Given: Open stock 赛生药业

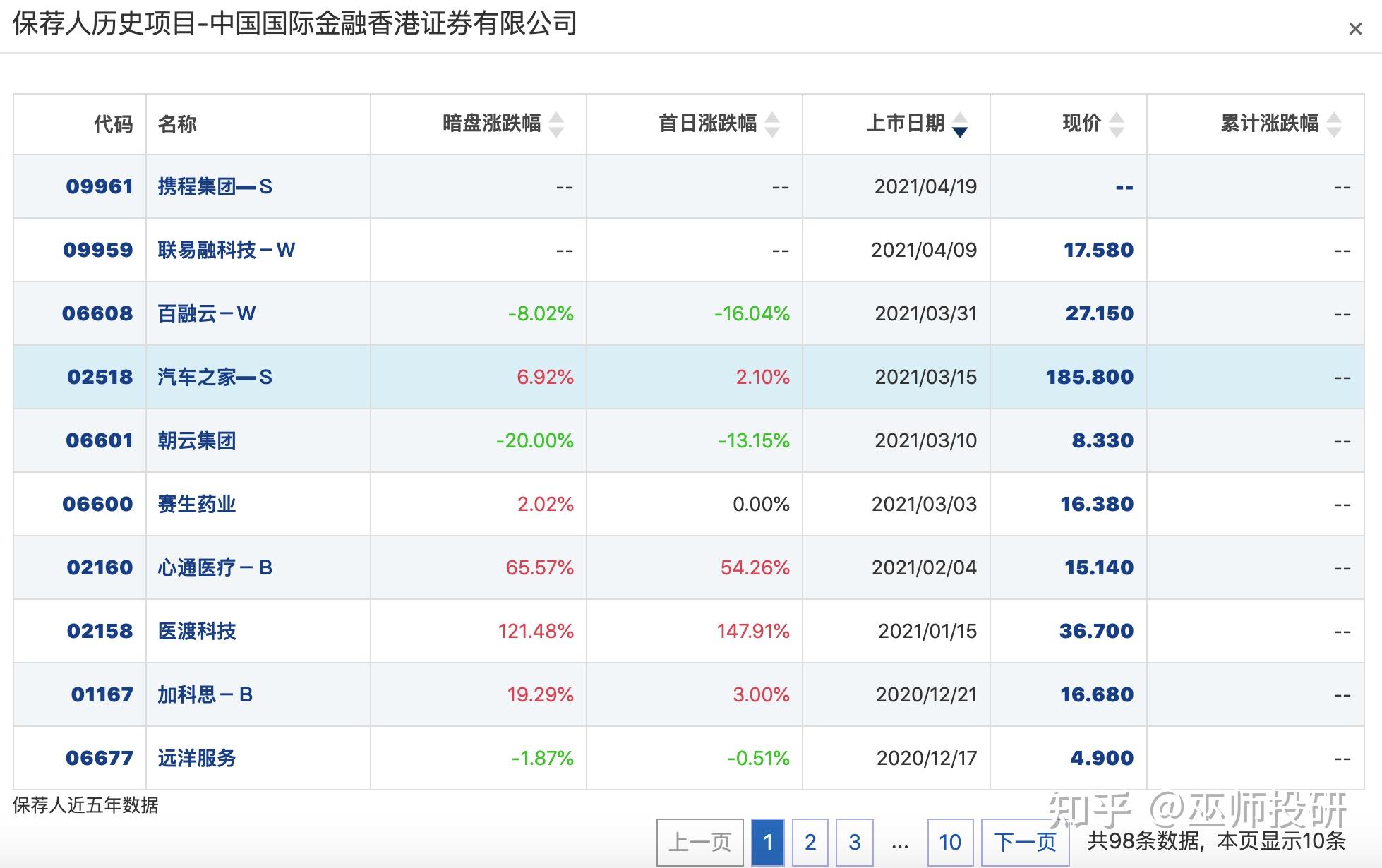Looking at the screenshot, I should coord(196,504).
